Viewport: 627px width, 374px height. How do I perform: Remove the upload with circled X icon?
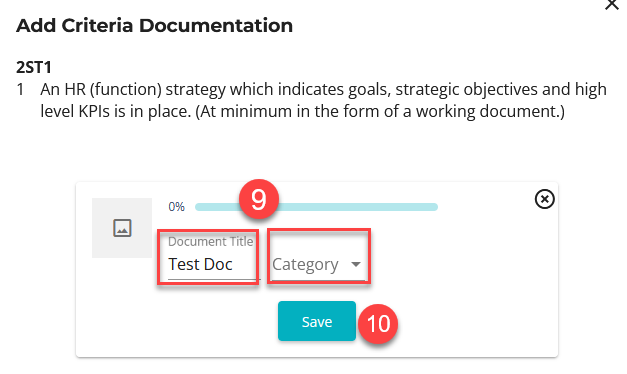pos(544,199)
